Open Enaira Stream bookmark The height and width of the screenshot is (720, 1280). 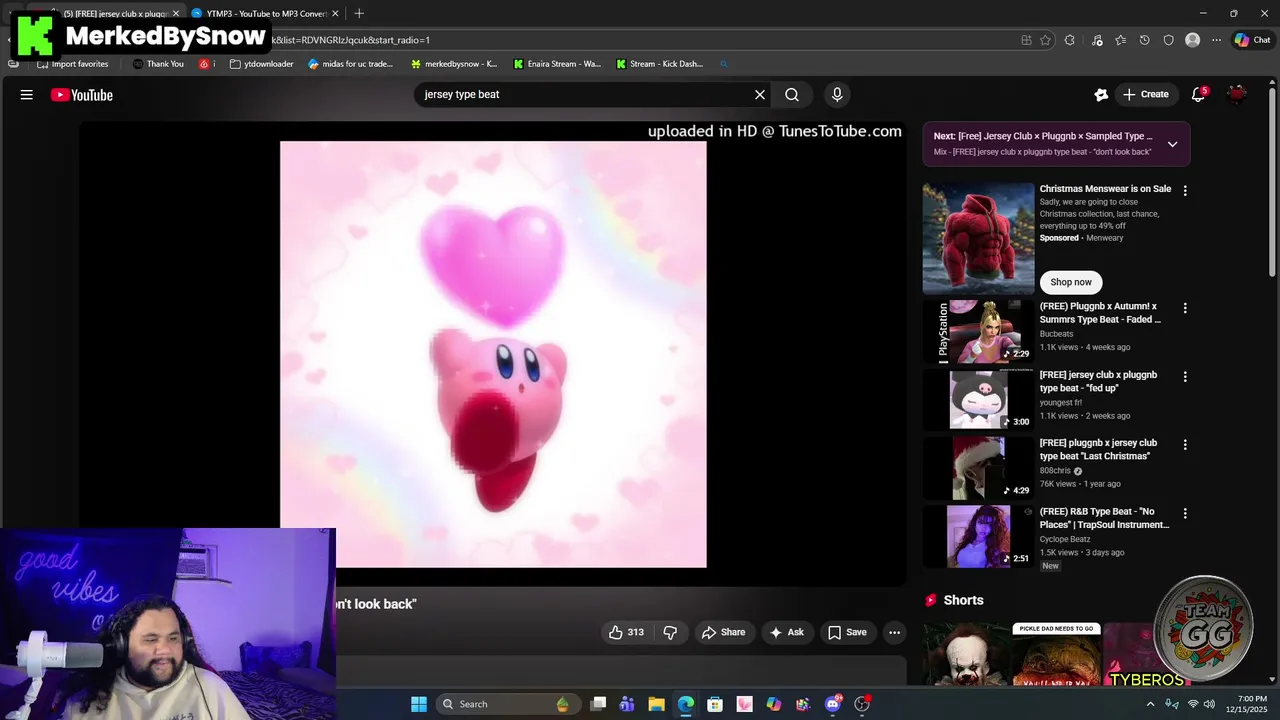557,64
